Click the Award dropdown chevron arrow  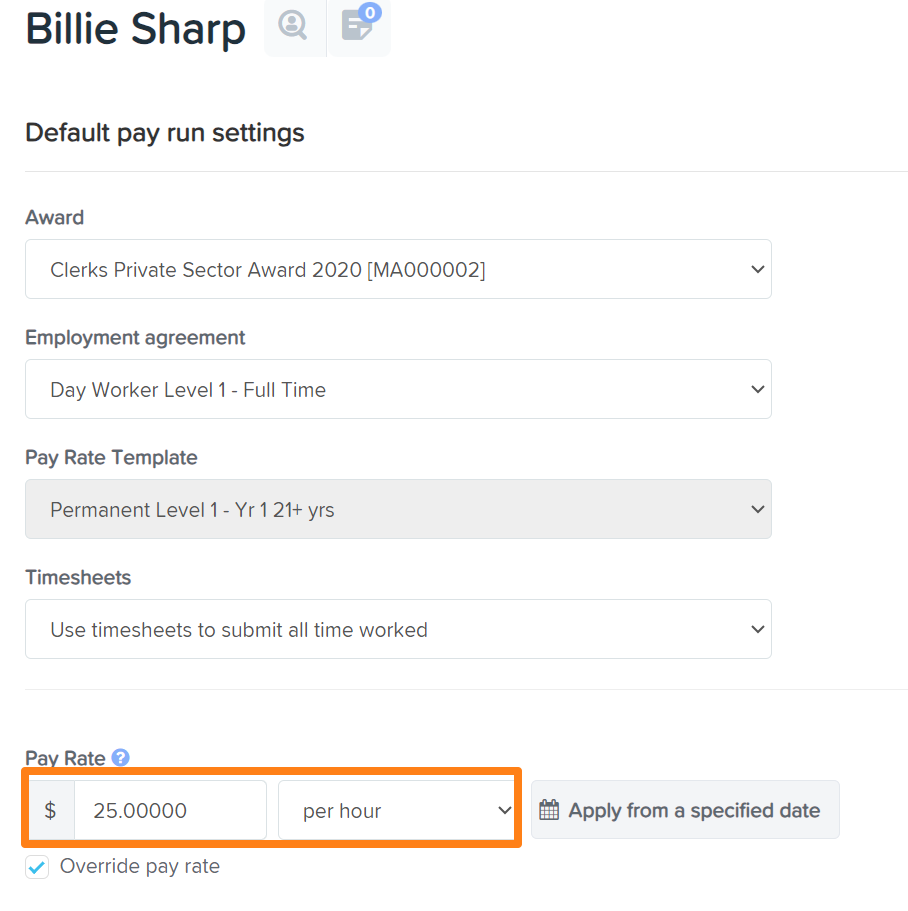click(x=758, y=269)
